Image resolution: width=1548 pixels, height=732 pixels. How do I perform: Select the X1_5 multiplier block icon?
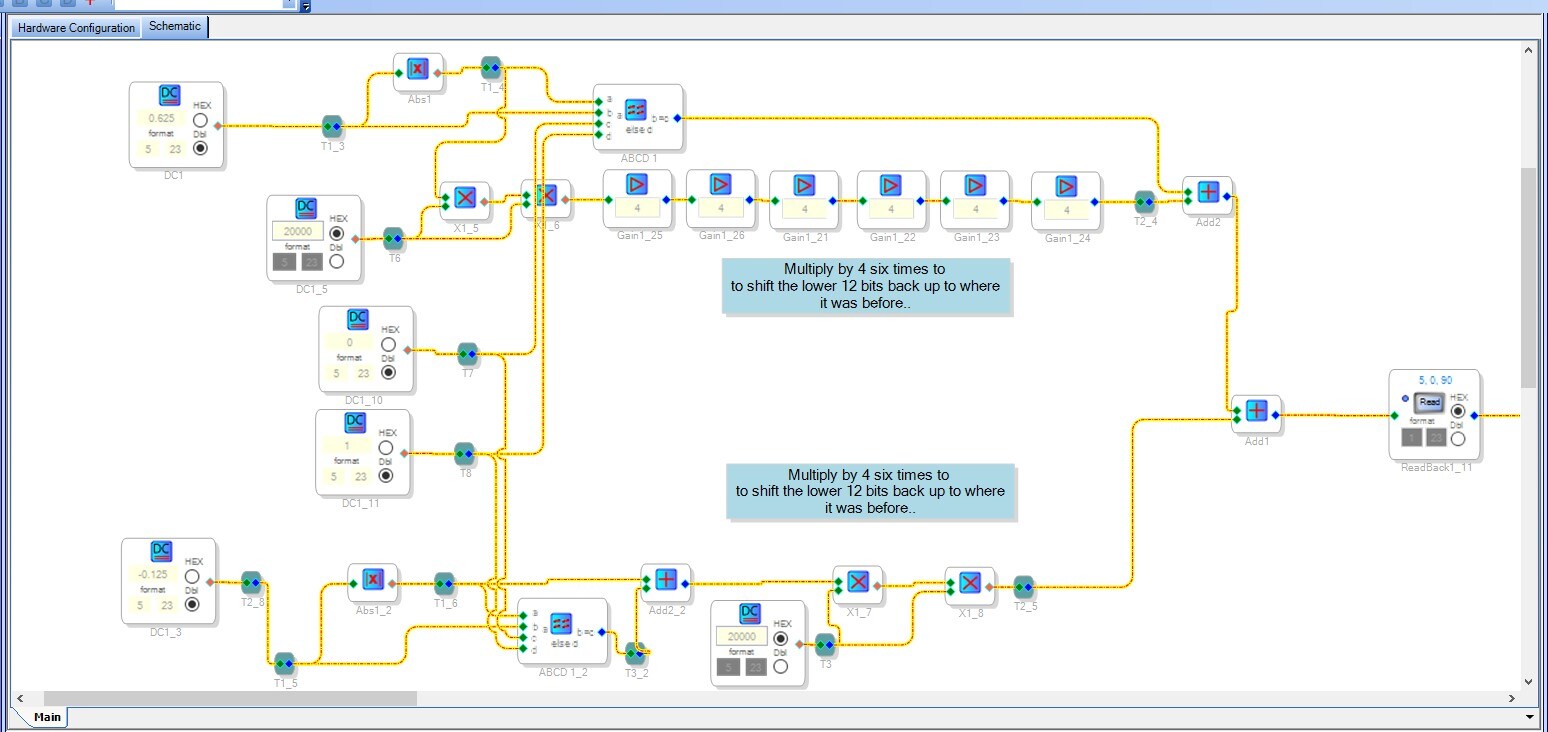[465, 198]
